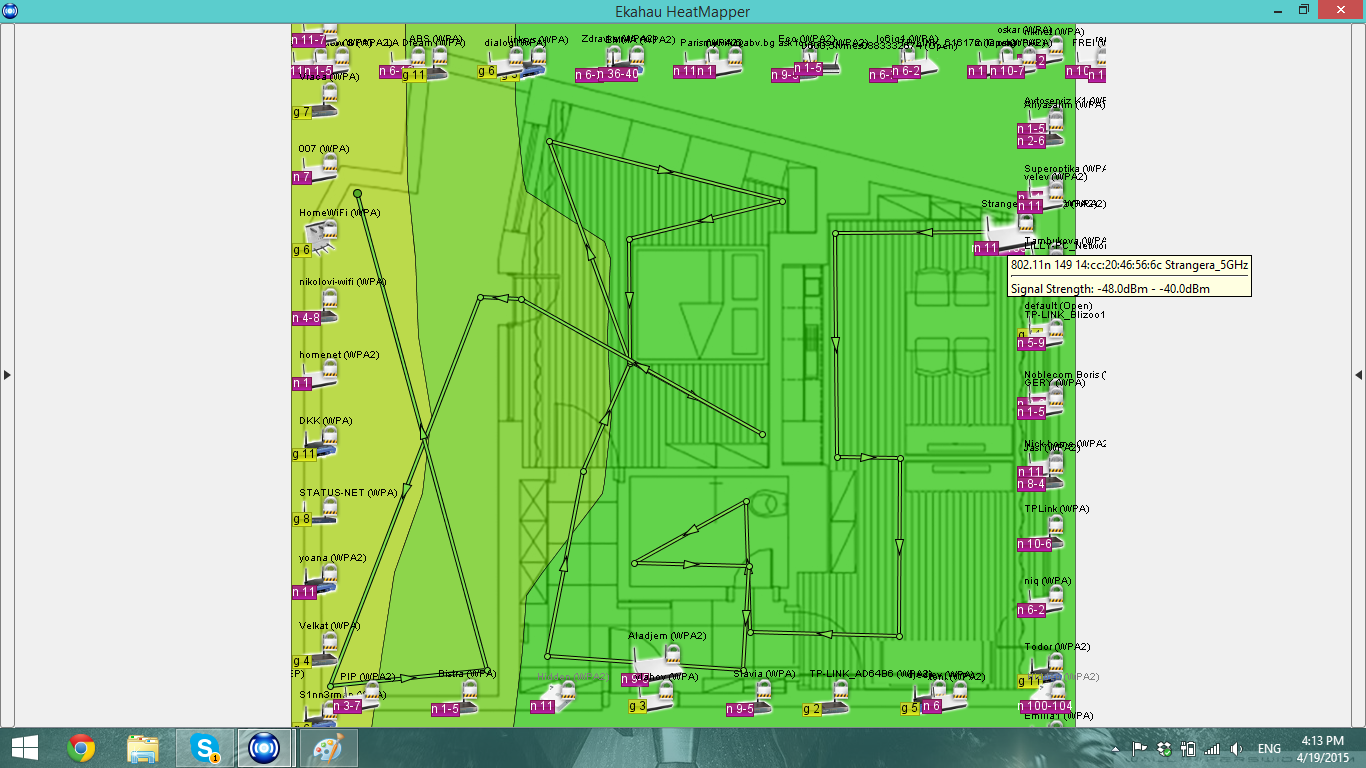Open the Windows Start button
1366x768 pixels.
click(x=24, y=748)
